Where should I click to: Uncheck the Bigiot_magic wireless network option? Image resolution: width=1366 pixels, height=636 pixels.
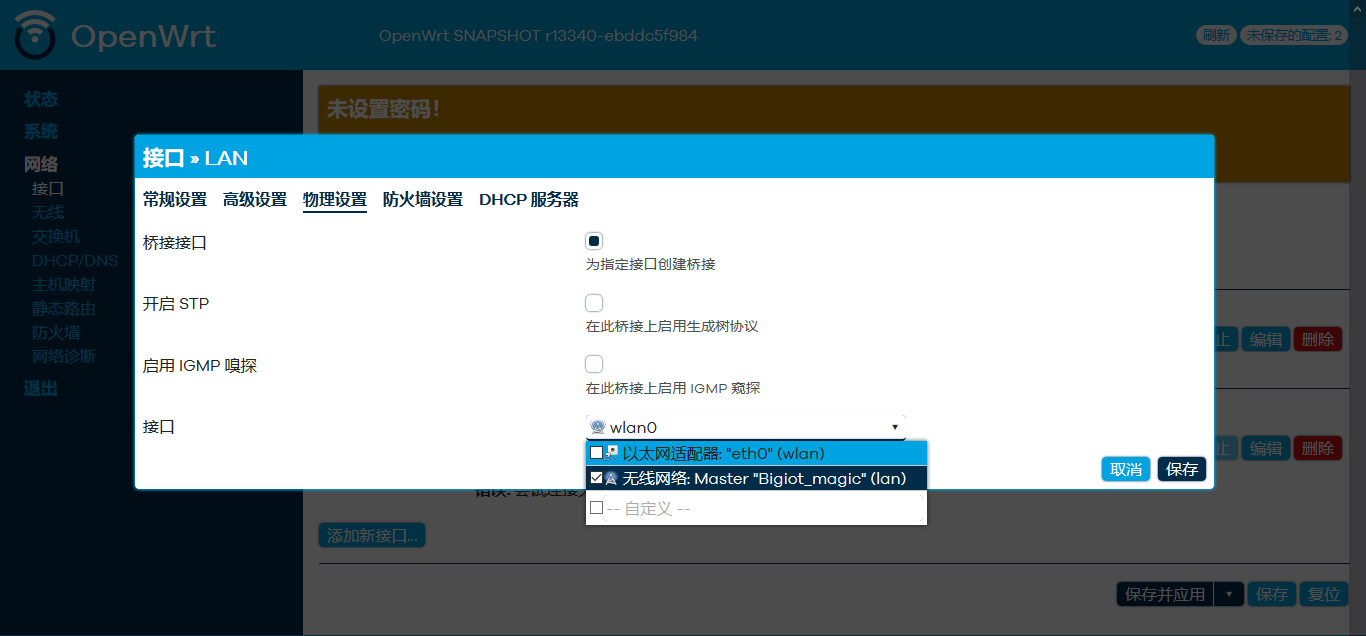tap(596, 479)
